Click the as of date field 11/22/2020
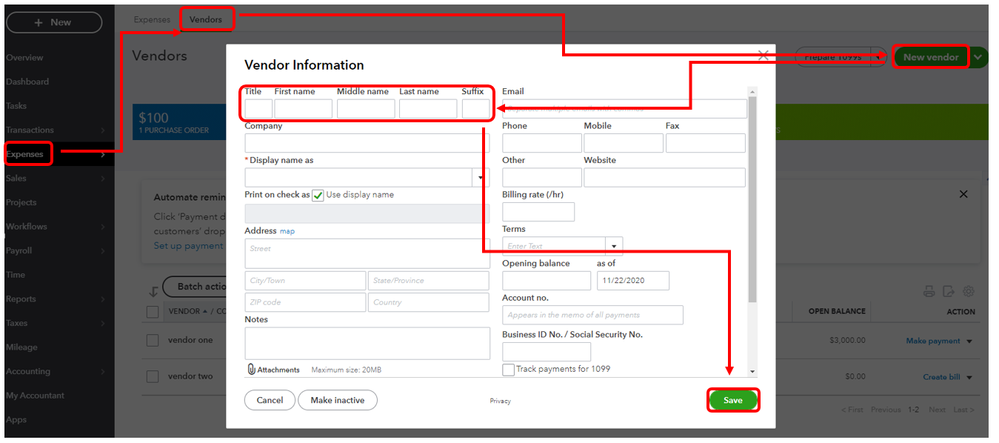 tap(633, 280)
